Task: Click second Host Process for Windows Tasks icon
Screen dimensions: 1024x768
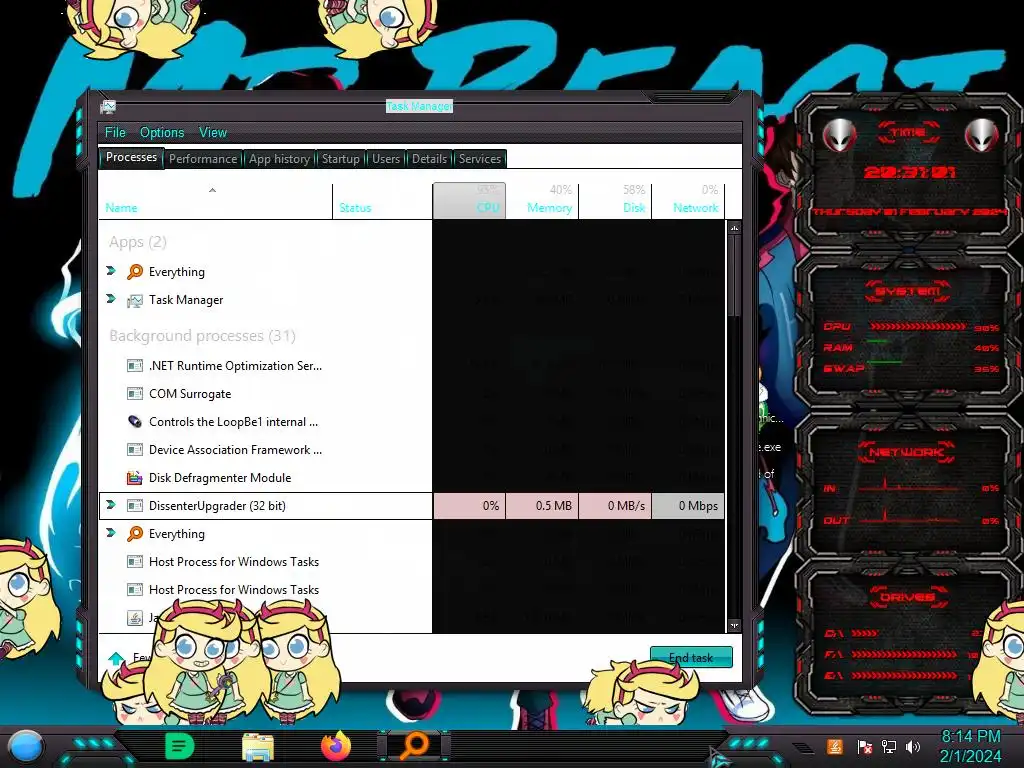Action: point(135,590)
